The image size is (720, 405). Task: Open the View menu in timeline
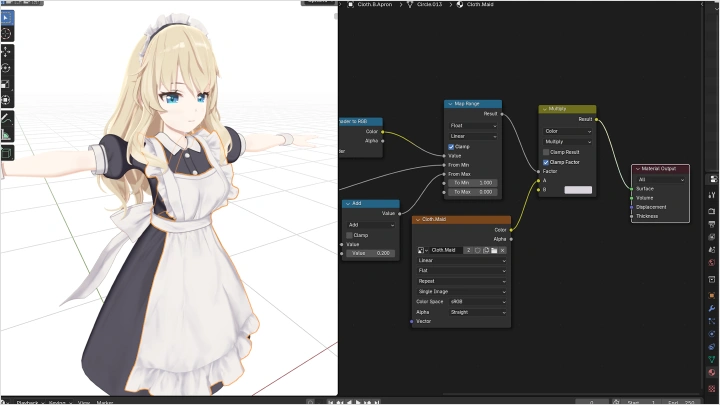tap(84, 402)
